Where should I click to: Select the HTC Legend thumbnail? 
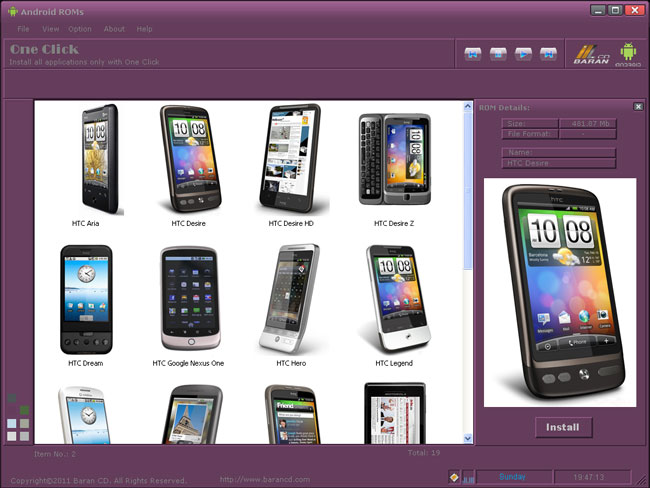pyautogui.click(x=397, y=298)
